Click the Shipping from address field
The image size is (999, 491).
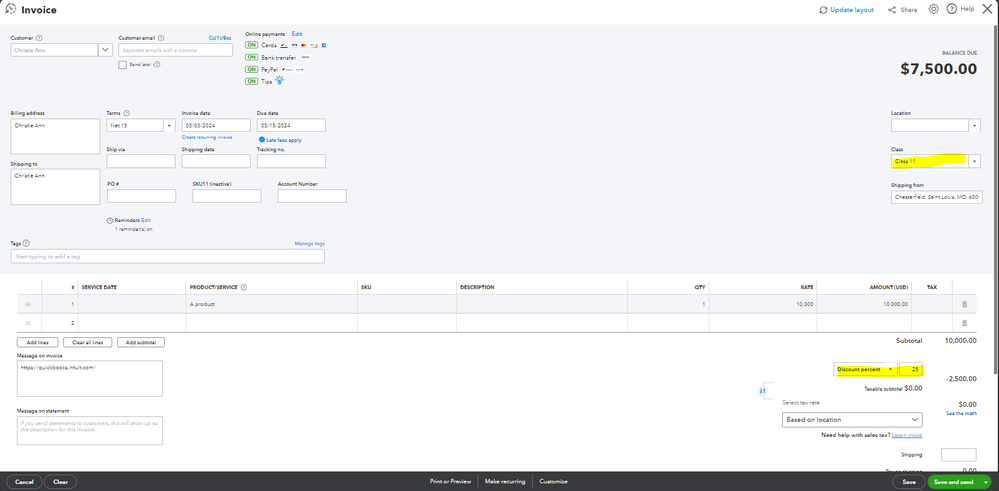pos(937,197)
